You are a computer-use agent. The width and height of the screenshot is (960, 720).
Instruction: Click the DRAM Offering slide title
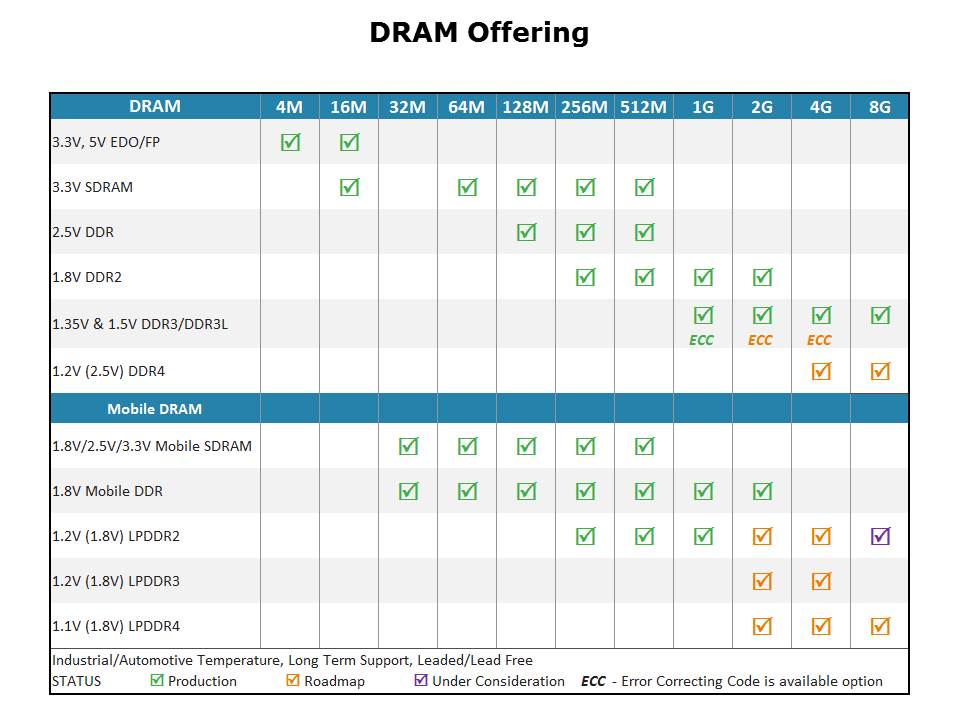tap(479, 33)
